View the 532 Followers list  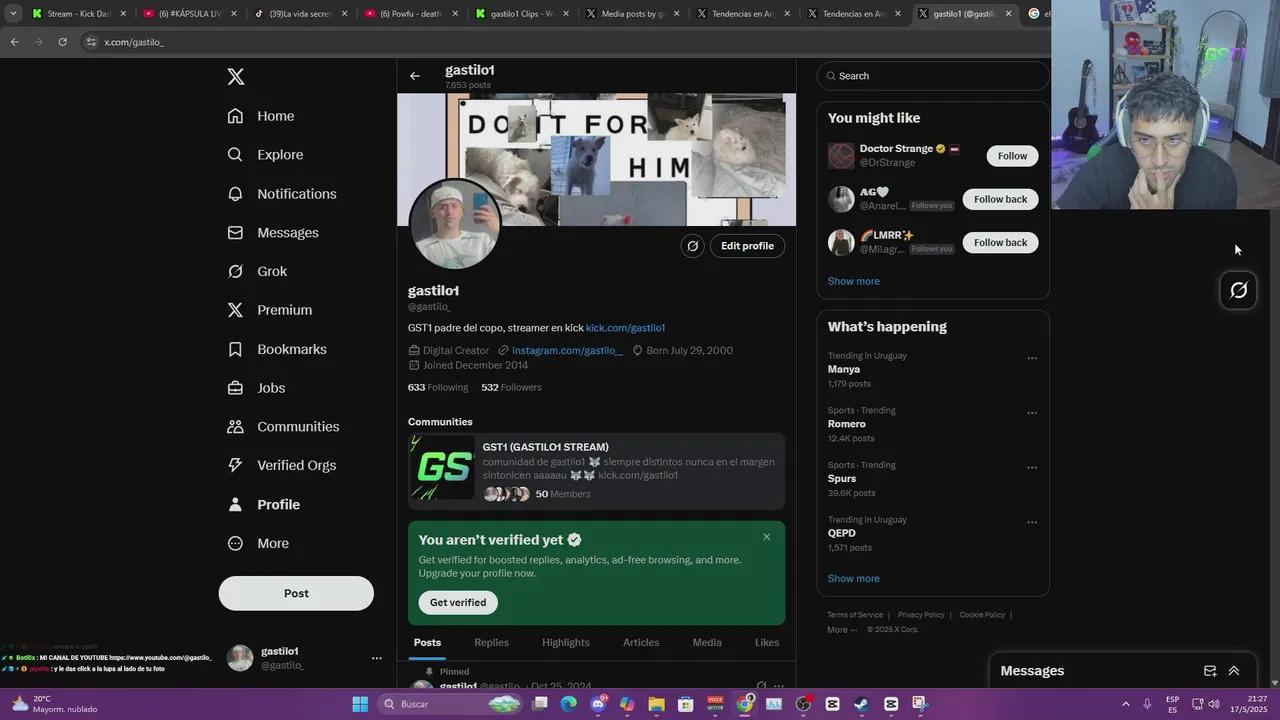(x=511, y=387)
